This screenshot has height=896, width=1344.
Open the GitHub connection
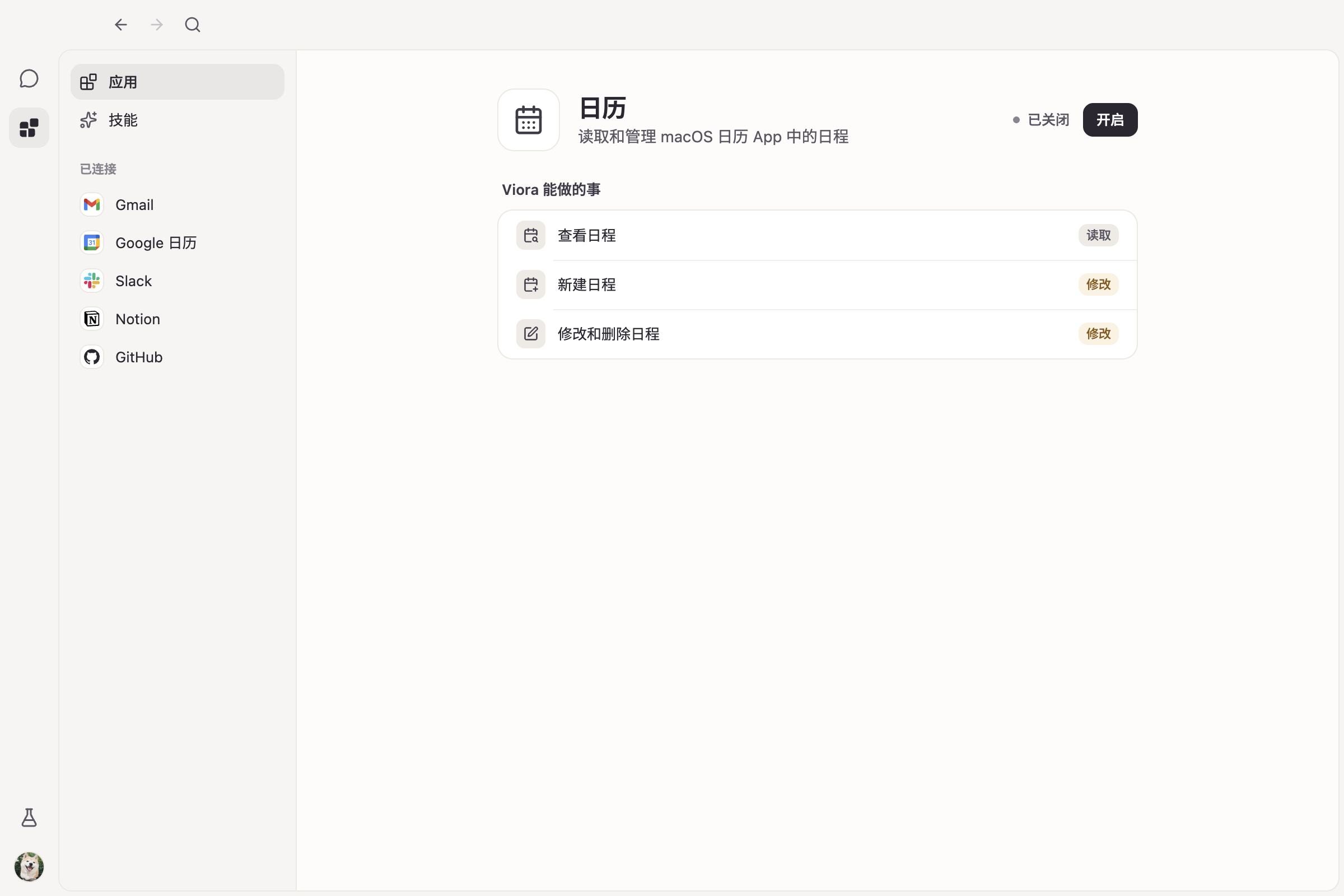(177, 357)
